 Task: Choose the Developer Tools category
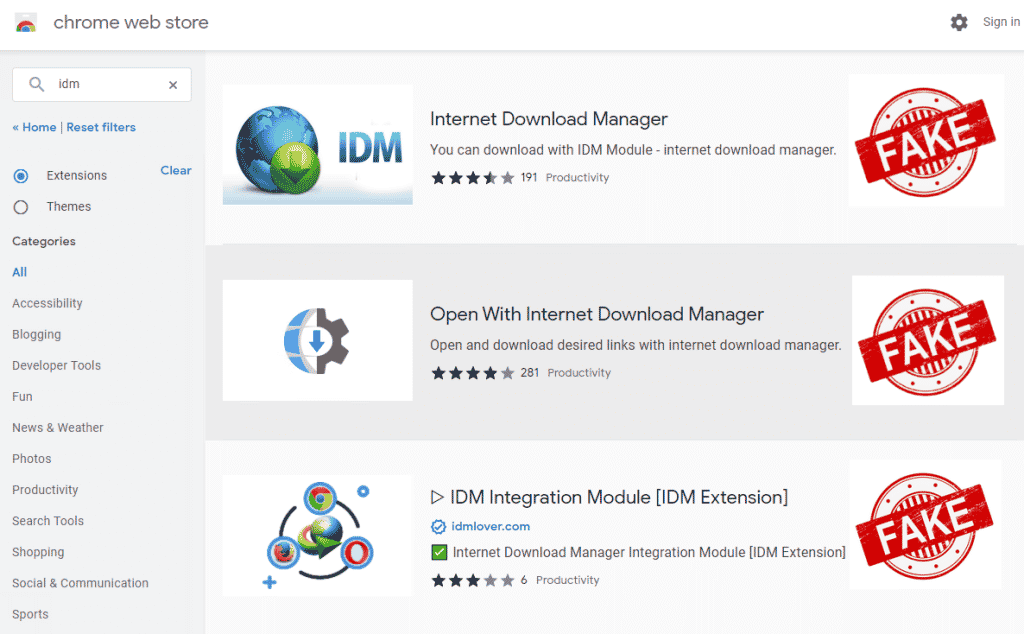point(56,366)
